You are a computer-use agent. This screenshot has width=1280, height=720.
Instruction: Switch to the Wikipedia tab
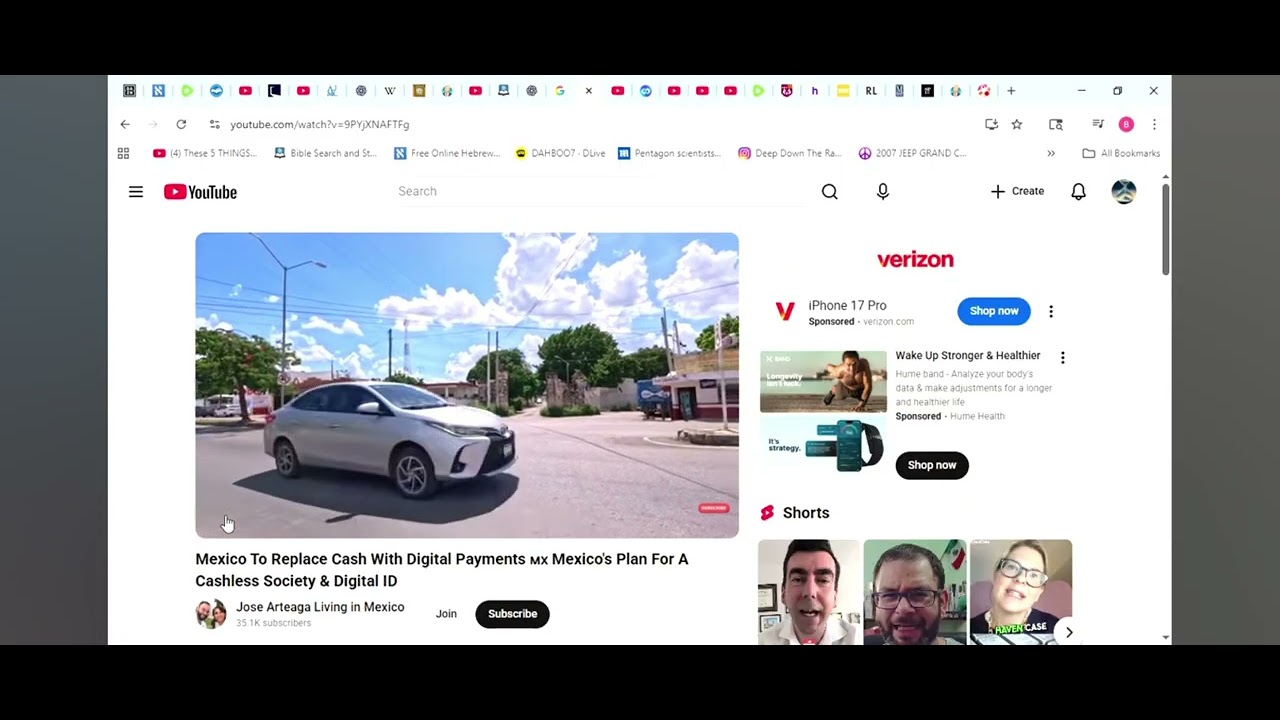coord(390,91)
